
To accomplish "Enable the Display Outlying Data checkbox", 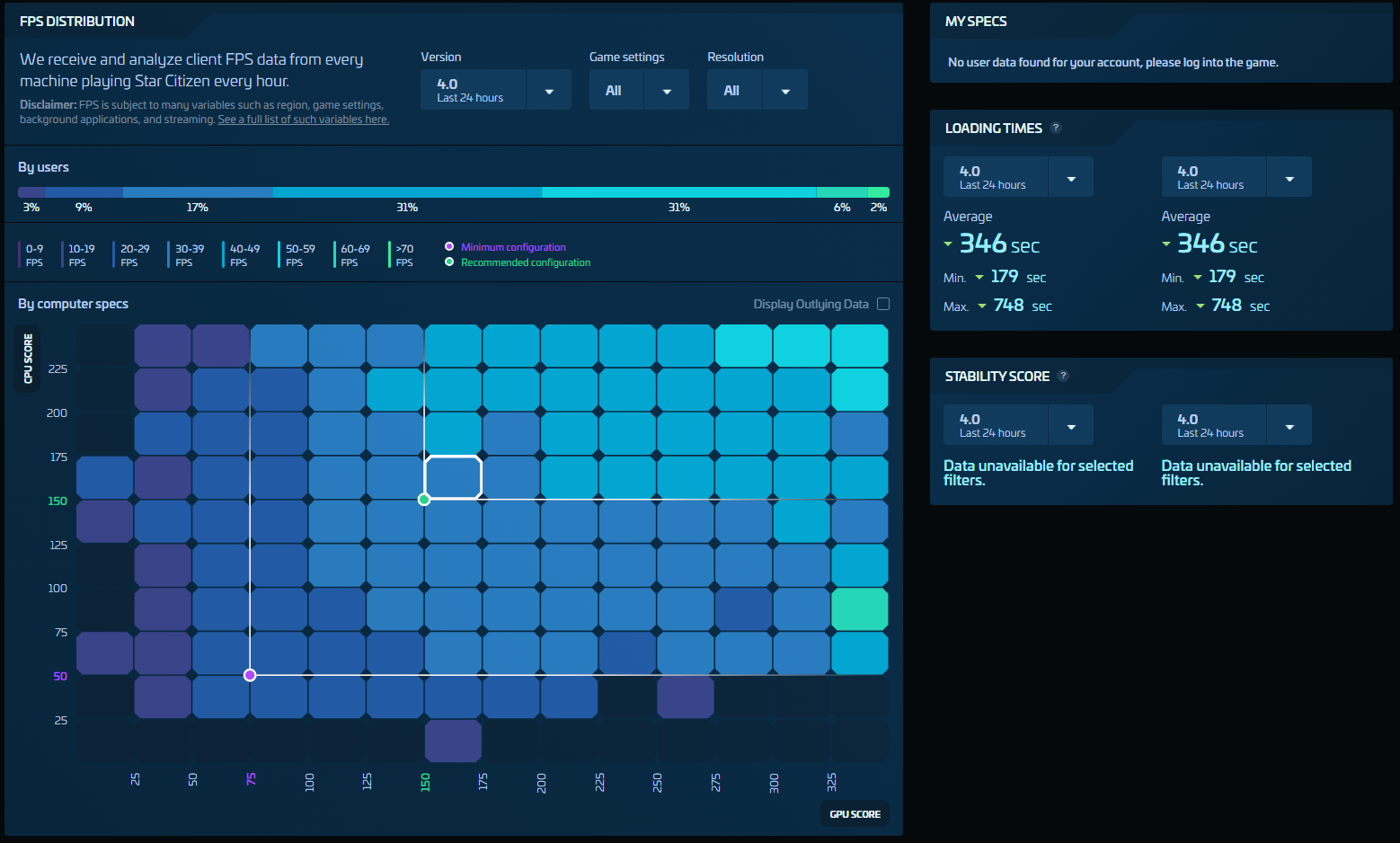I will coord(883,304).
